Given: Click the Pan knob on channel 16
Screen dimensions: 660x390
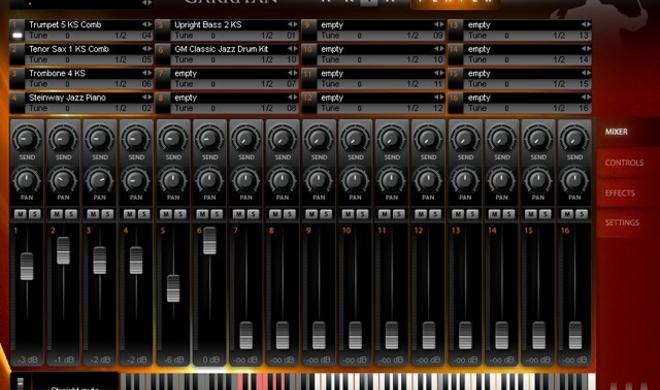Looking at the screenshot, I should tap(575, 180).
